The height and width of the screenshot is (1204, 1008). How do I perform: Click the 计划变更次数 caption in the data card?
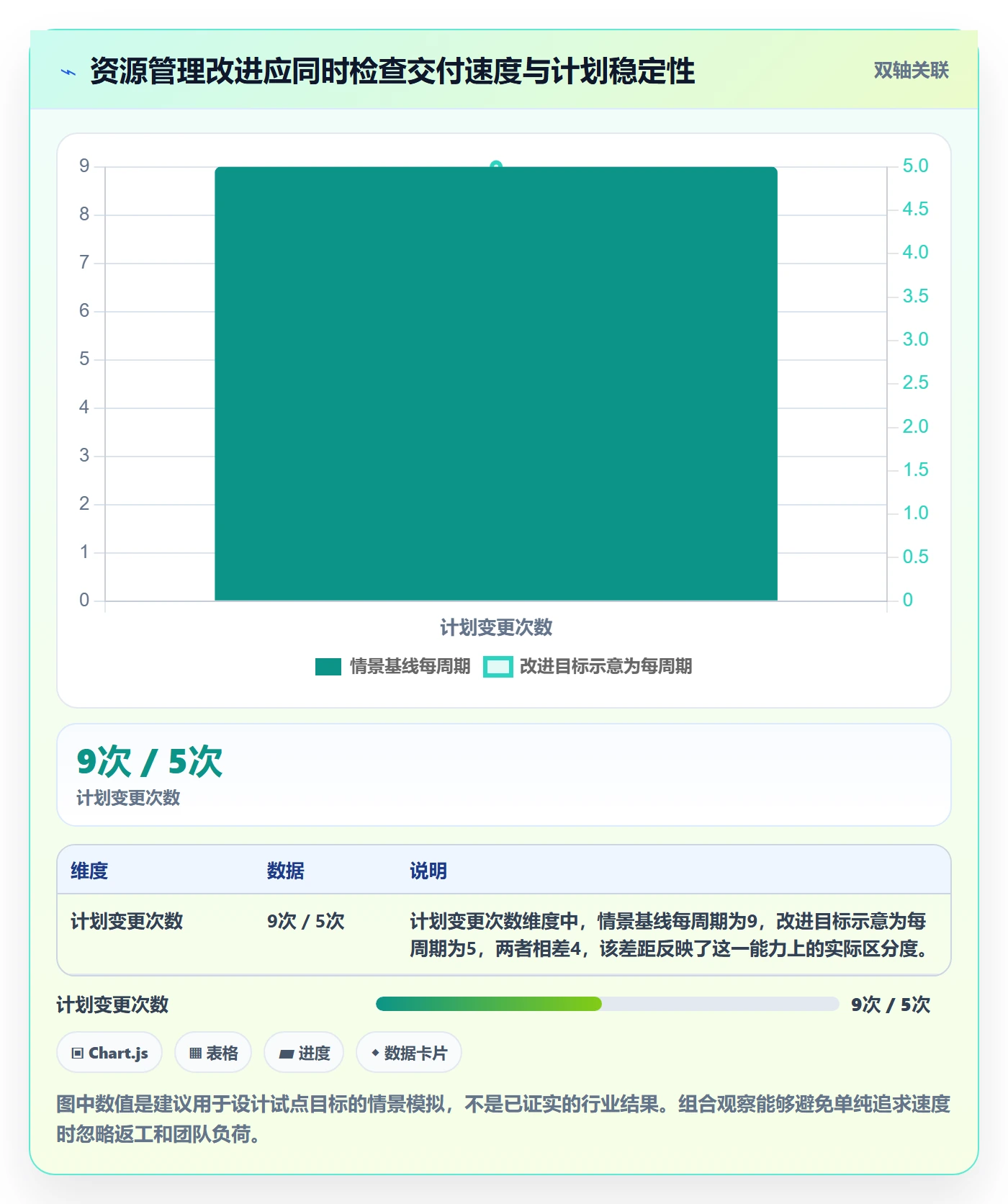[128, 798]
